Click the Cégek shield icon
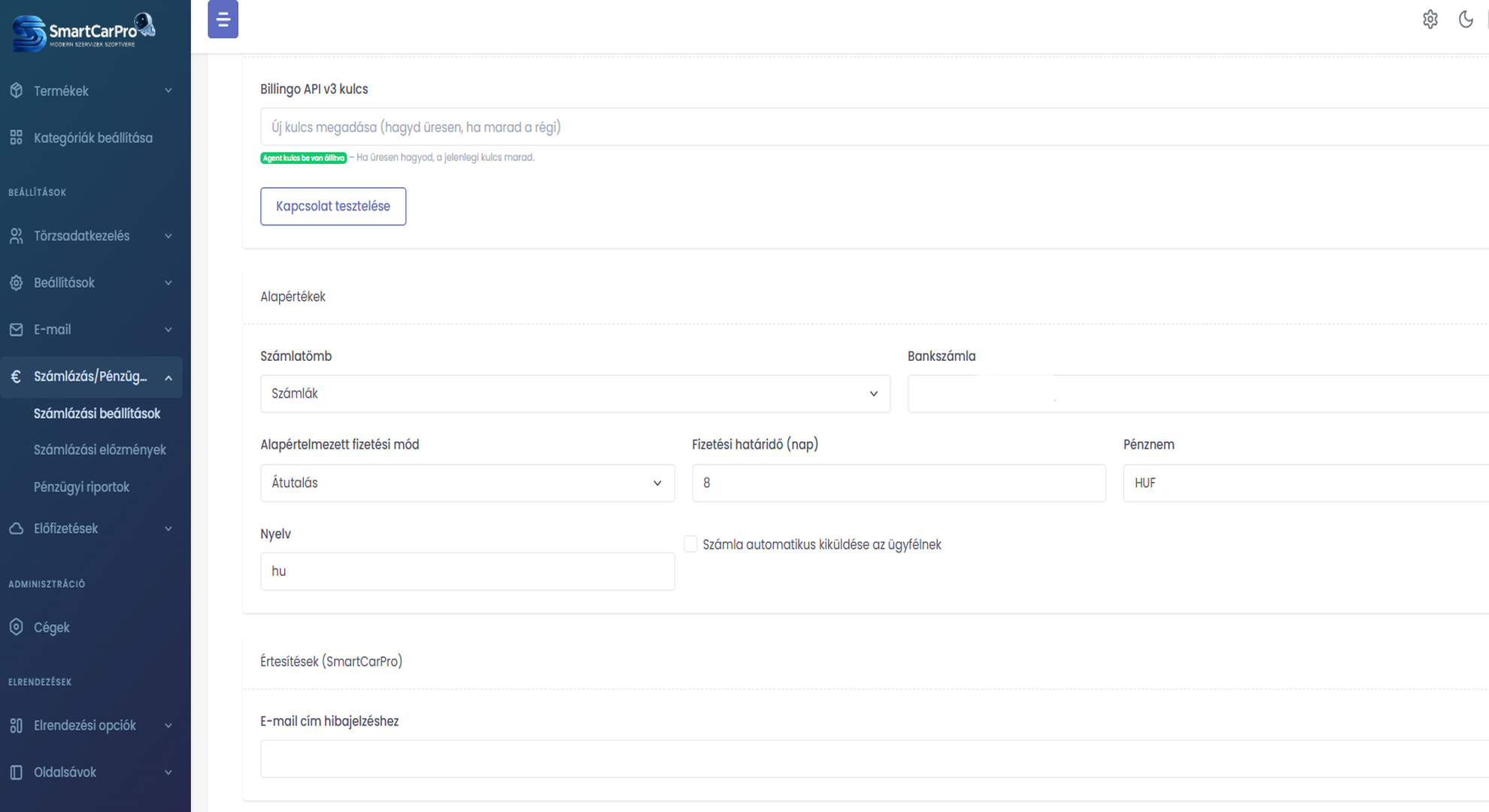Image resolution: width=1489 pixels, height=812 pixels. [x=17, y=627]
